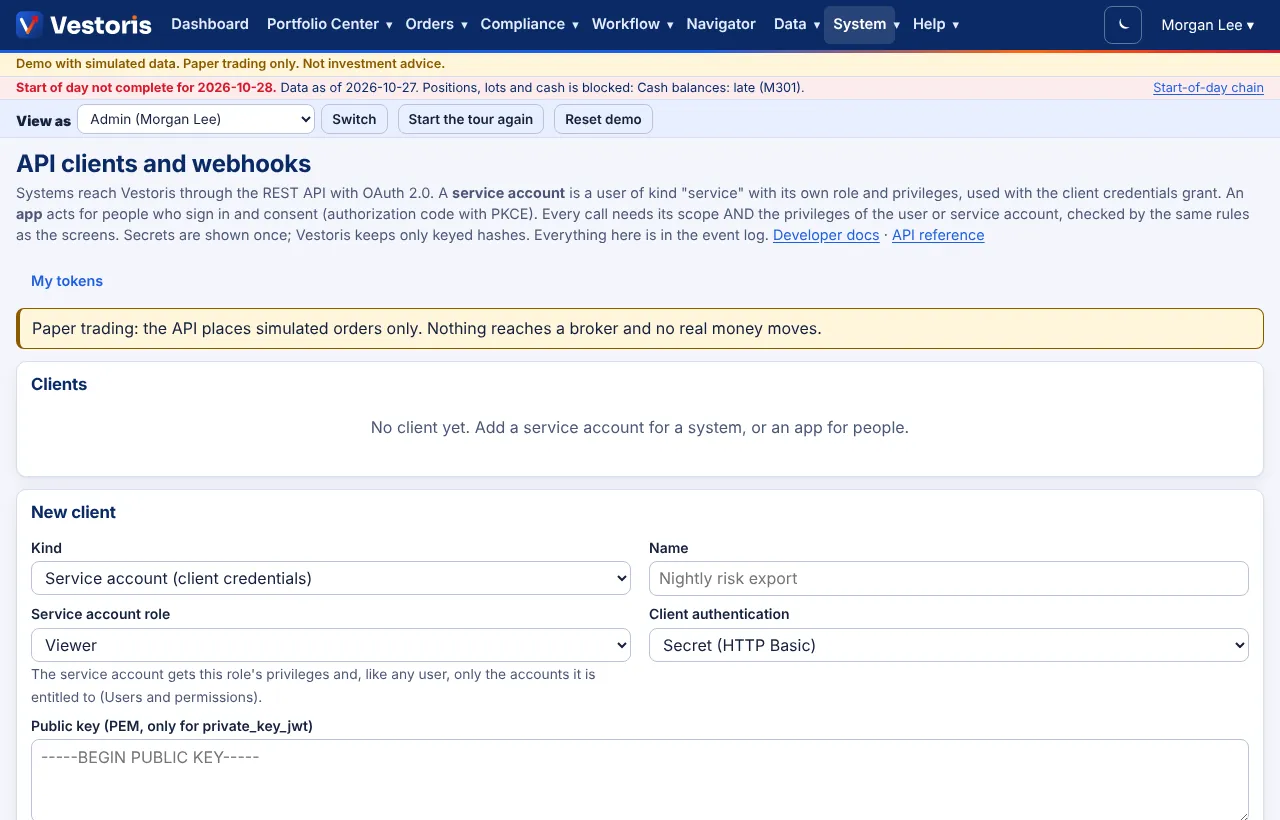Click Start the tour again
Image resolution: width=1280 pixels, height=820 pixels.
pos(471,119)
